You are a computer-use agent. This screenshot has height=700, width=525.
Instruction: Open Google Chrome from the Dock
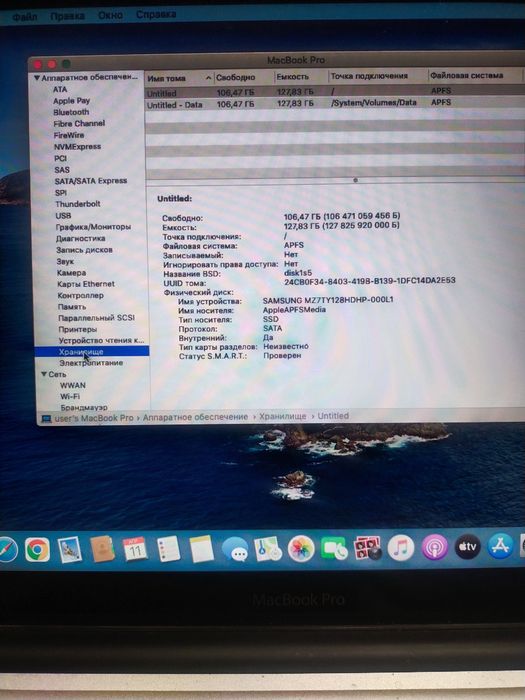pos(38,550)
